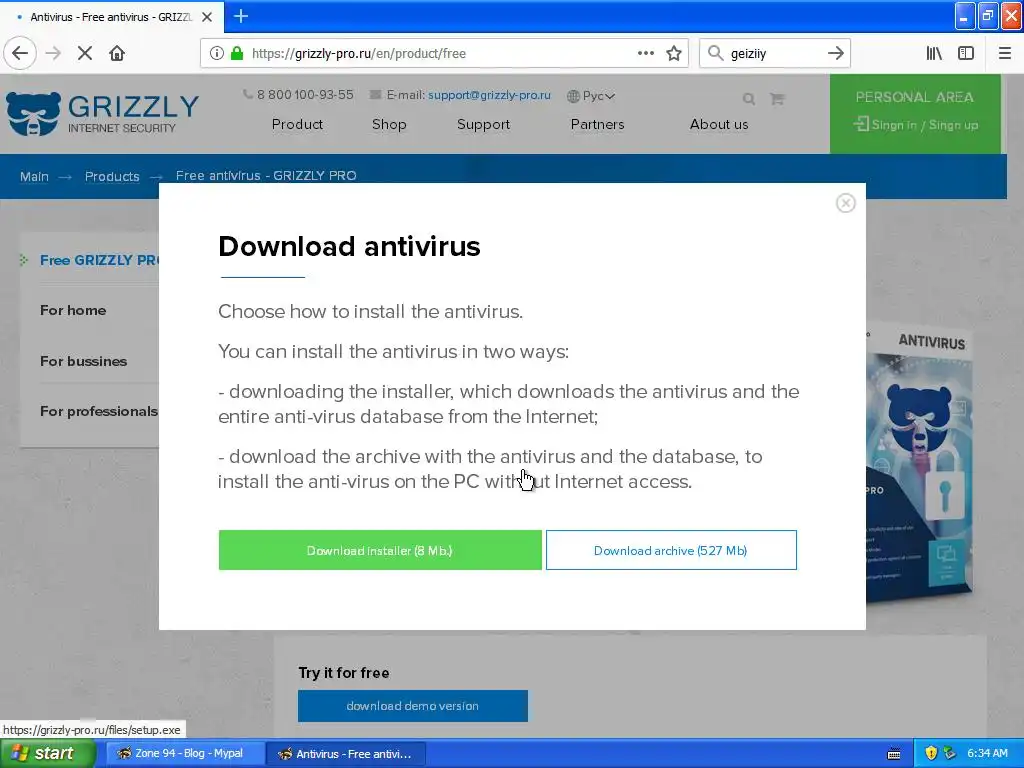
Task: Open the Support menu
Action: (x=483, y=124)
